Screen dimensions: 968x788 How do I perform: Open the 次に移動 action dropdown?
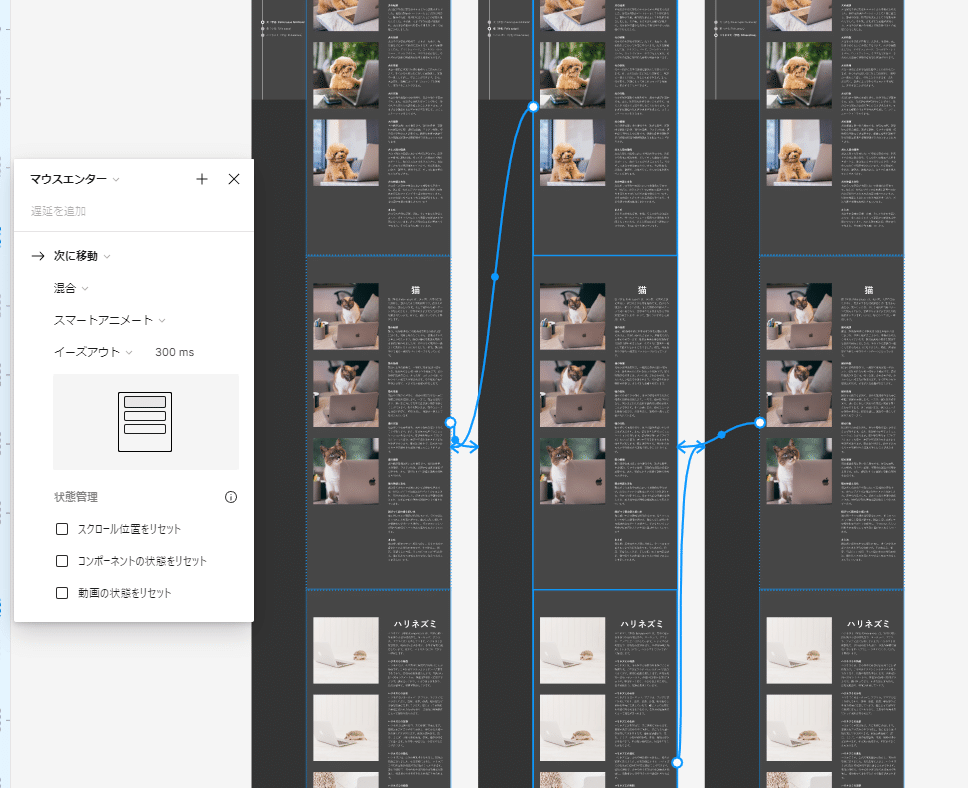pos(81,256)
